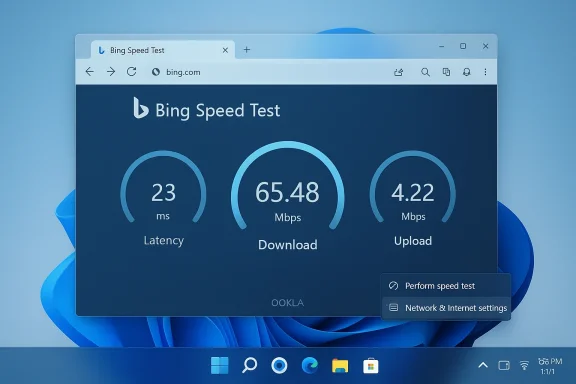
Task: Open taskbar Search magnifier
Action: point(249,365)
